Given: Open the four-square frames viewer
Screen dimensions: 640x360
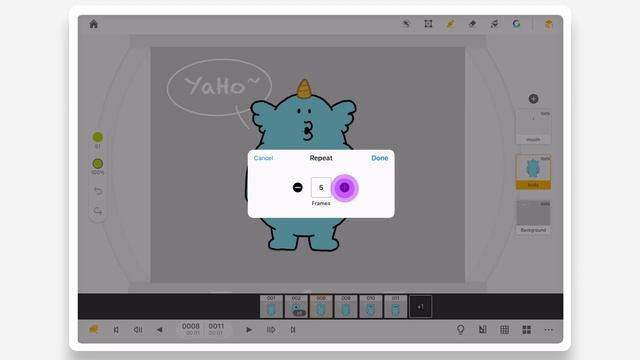Looking at the screenshot, I should tap(527, 330).
